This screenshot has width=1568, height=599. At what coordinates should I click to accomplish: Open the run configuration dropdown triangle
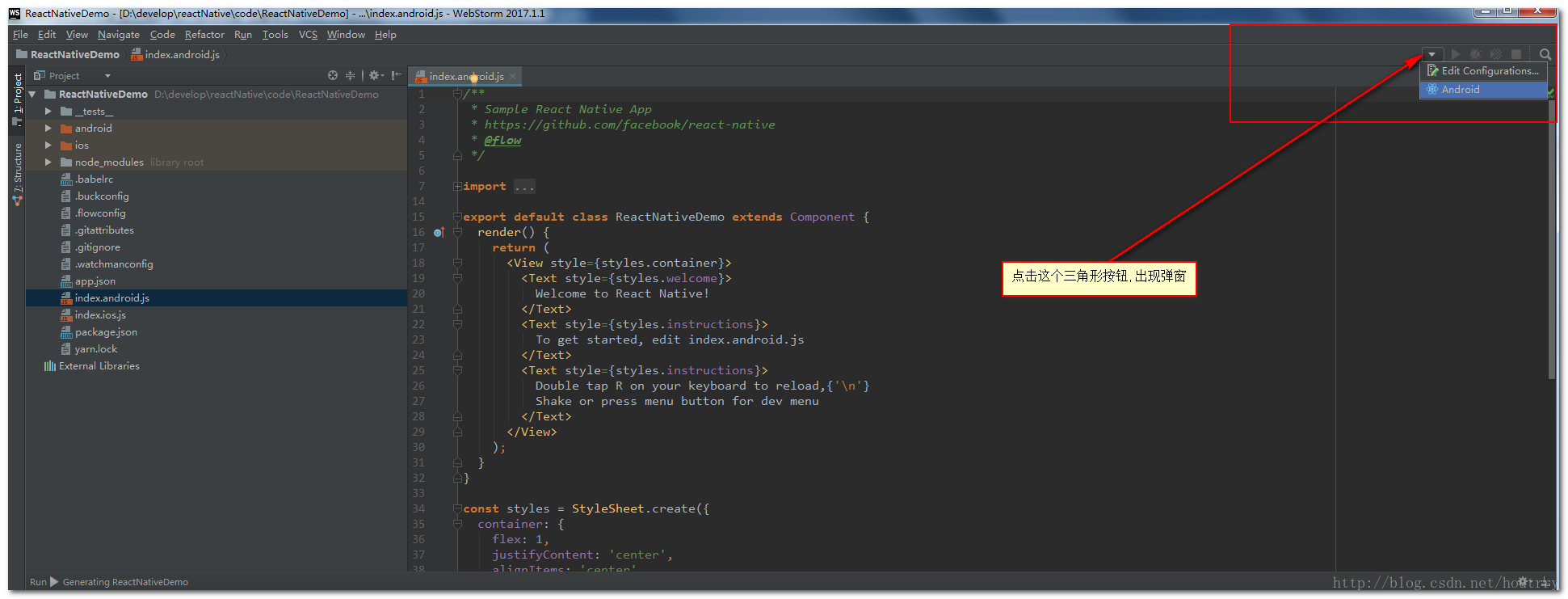(1431, 54)
